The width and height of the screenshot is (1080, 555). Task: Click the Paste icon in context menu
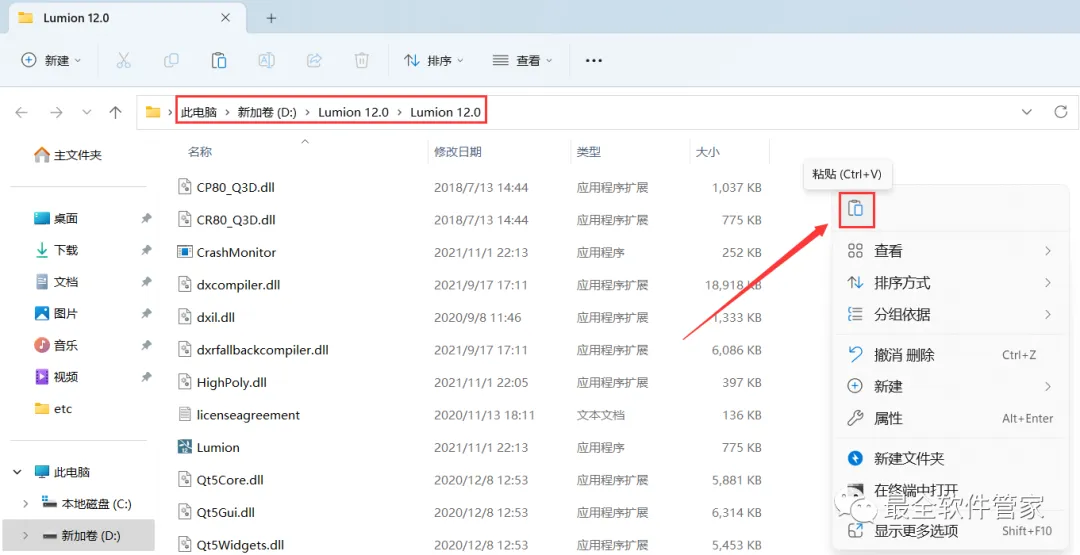[x=855, y=208]
